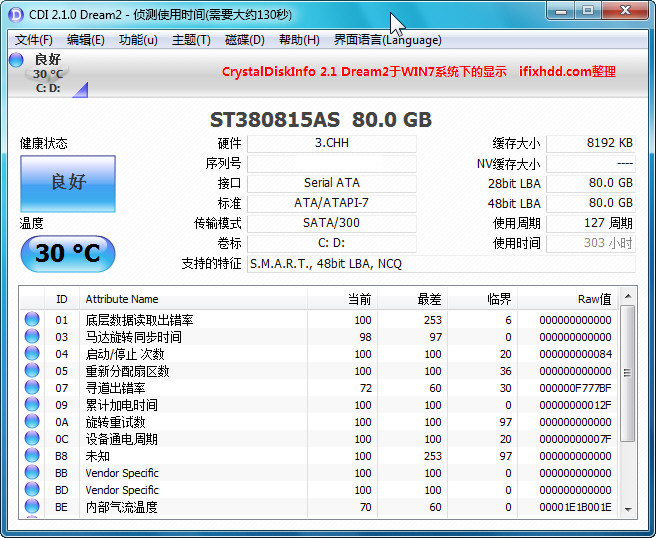Click the attribute list scrollbar thumb
This screenshot has width=656, height=538.
coord(628,373)
